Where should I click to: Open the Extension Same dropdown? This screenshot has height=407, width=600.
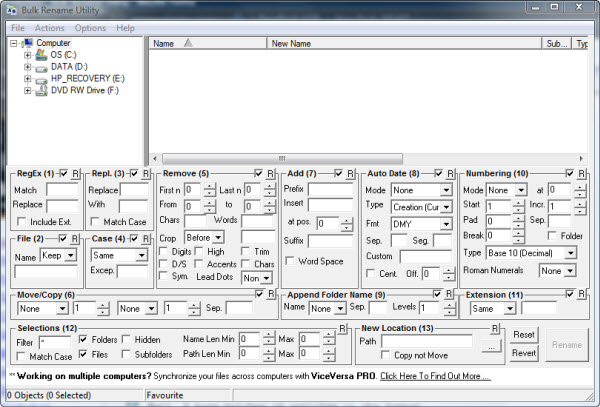click(510, 309)
